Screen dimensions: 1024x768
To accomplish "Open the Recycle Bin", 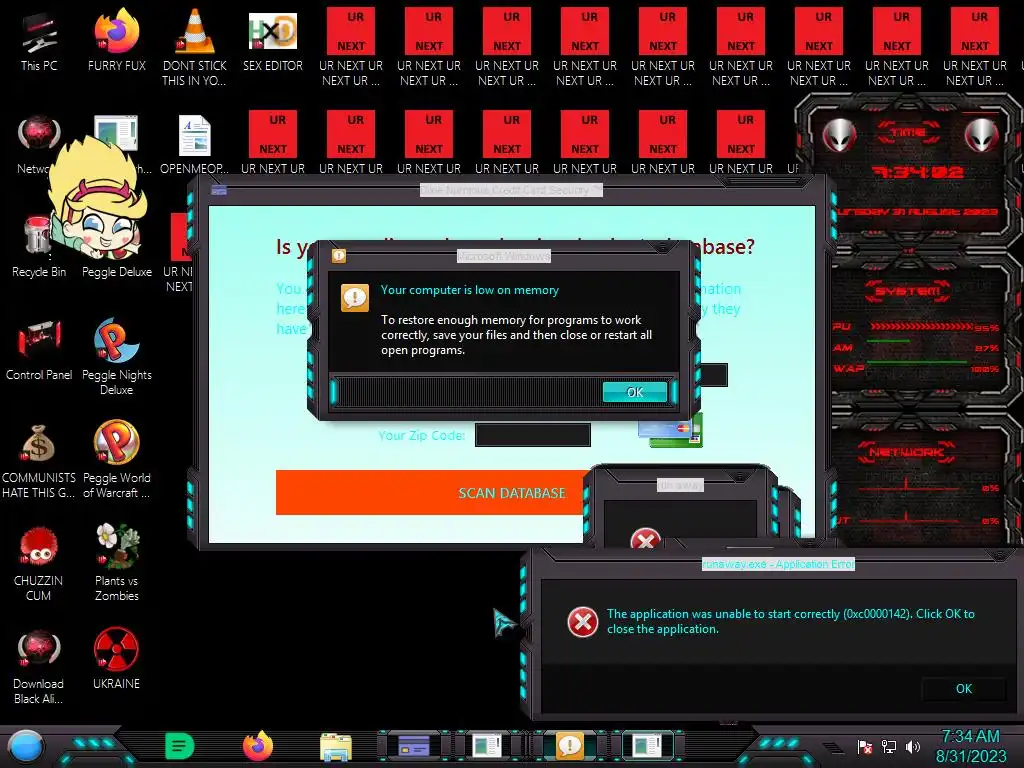I will point(39,247).
